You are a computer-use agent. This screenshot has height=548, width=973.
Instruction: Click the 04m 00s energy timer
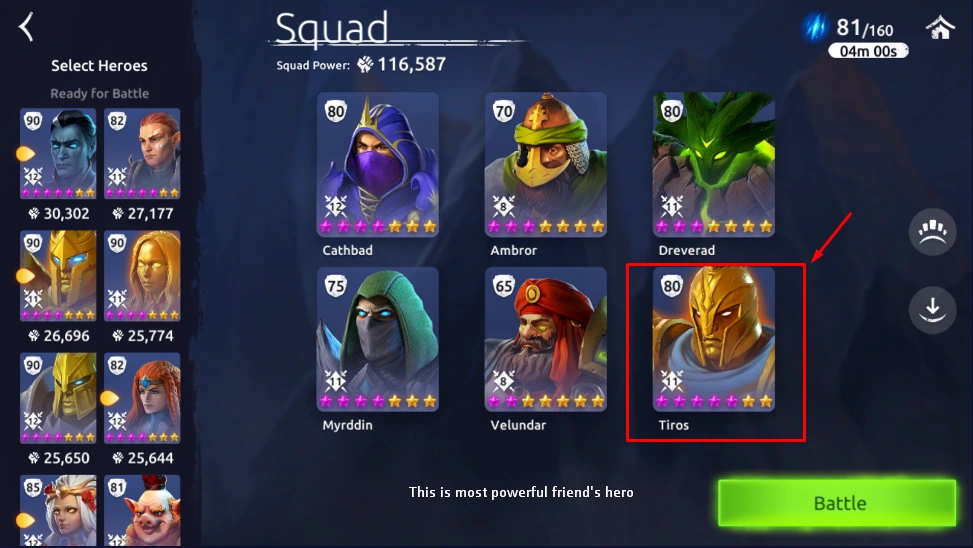pos(868,51)
